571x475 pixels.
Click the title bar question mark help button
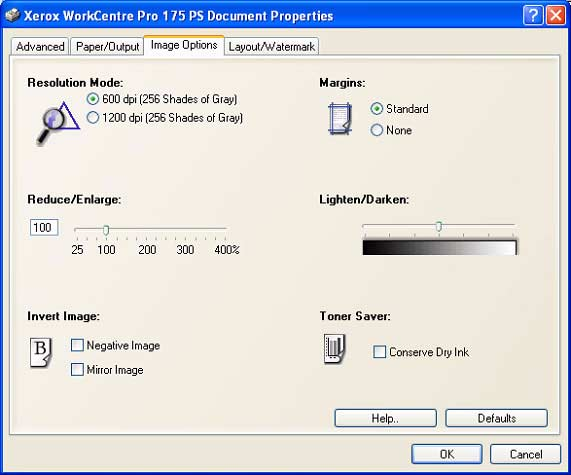pos(532,16)
